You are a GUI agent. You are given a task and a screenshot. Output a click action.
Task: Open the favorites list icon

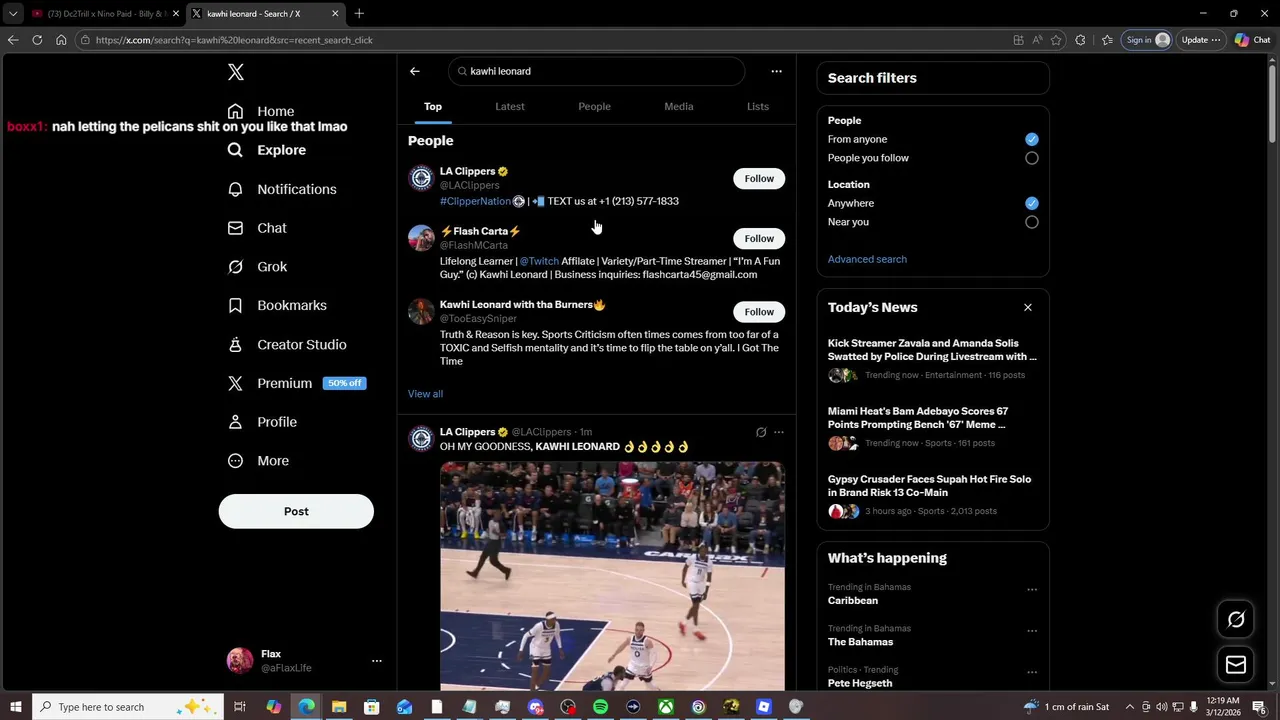[x=1107, y=40]
